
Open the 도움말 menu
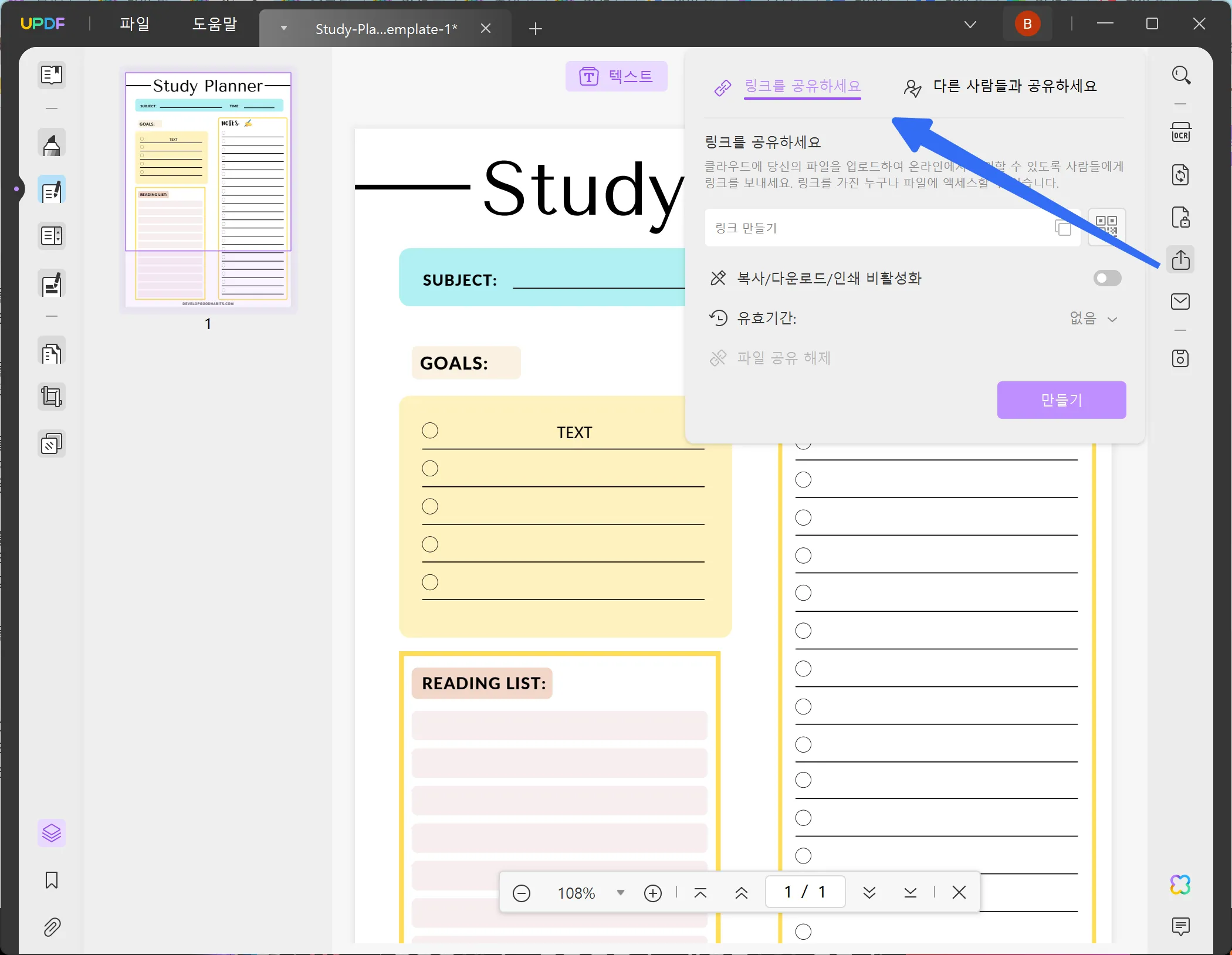[x=215, y=24]
